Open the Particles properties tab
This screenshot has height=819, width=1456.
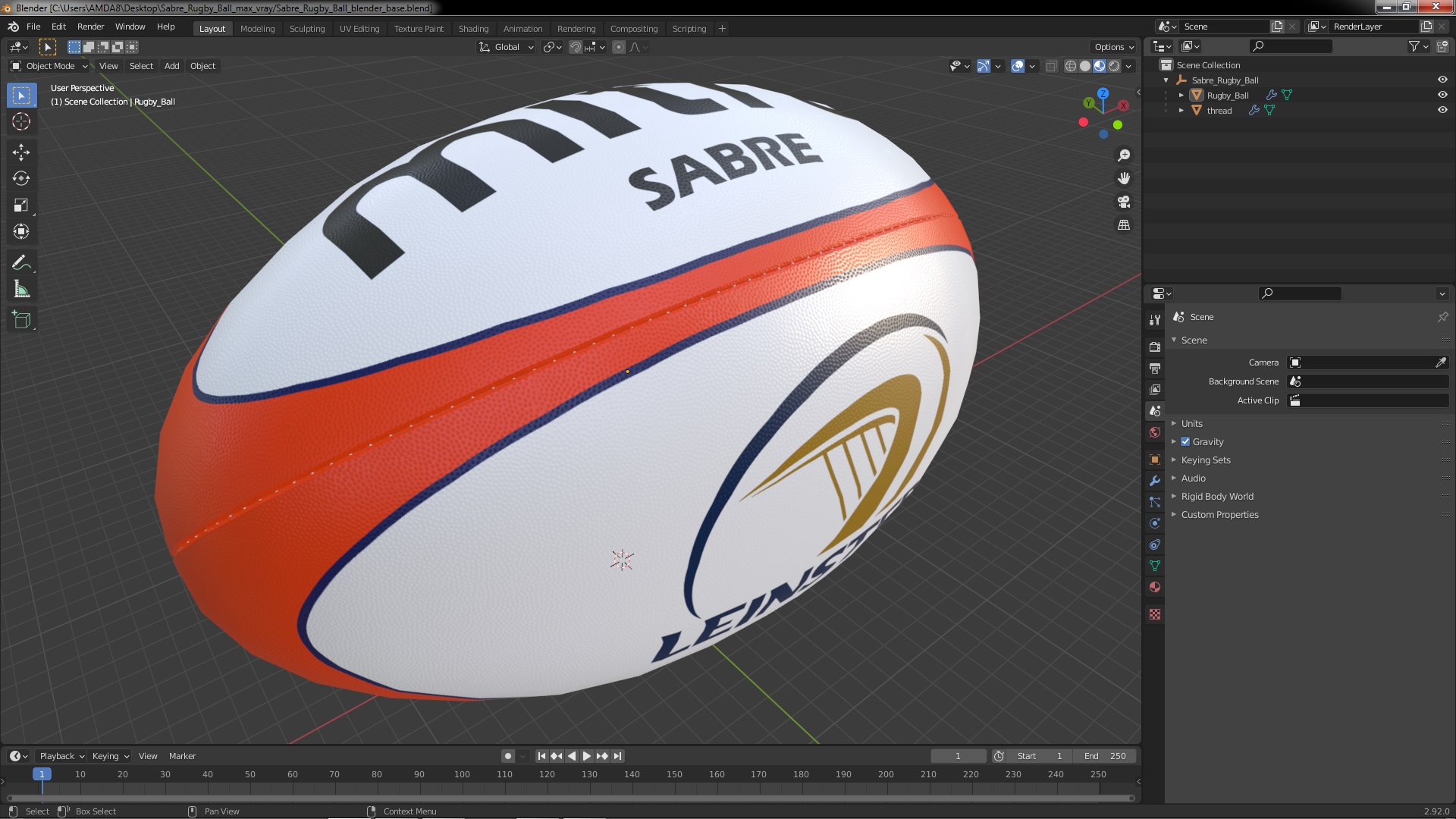click(1155, 502)
